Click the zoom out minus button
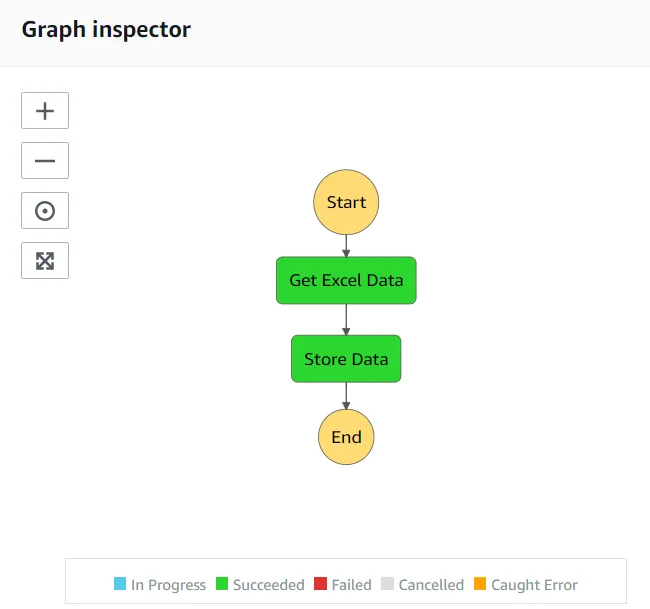The height and width of the screenshot is (609, 650). coord(45,161)
